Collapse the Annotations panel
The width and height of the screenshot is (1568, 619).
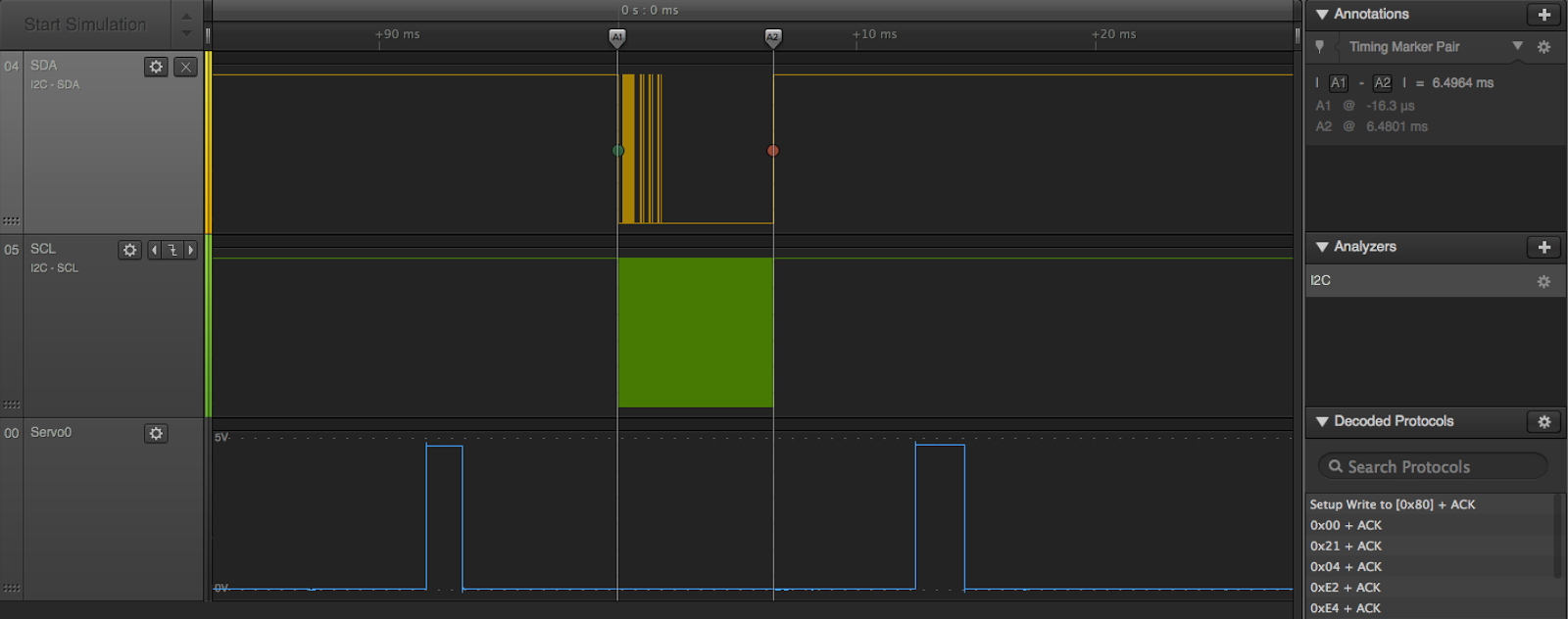pyautogui.click(x=1322, y=15)
